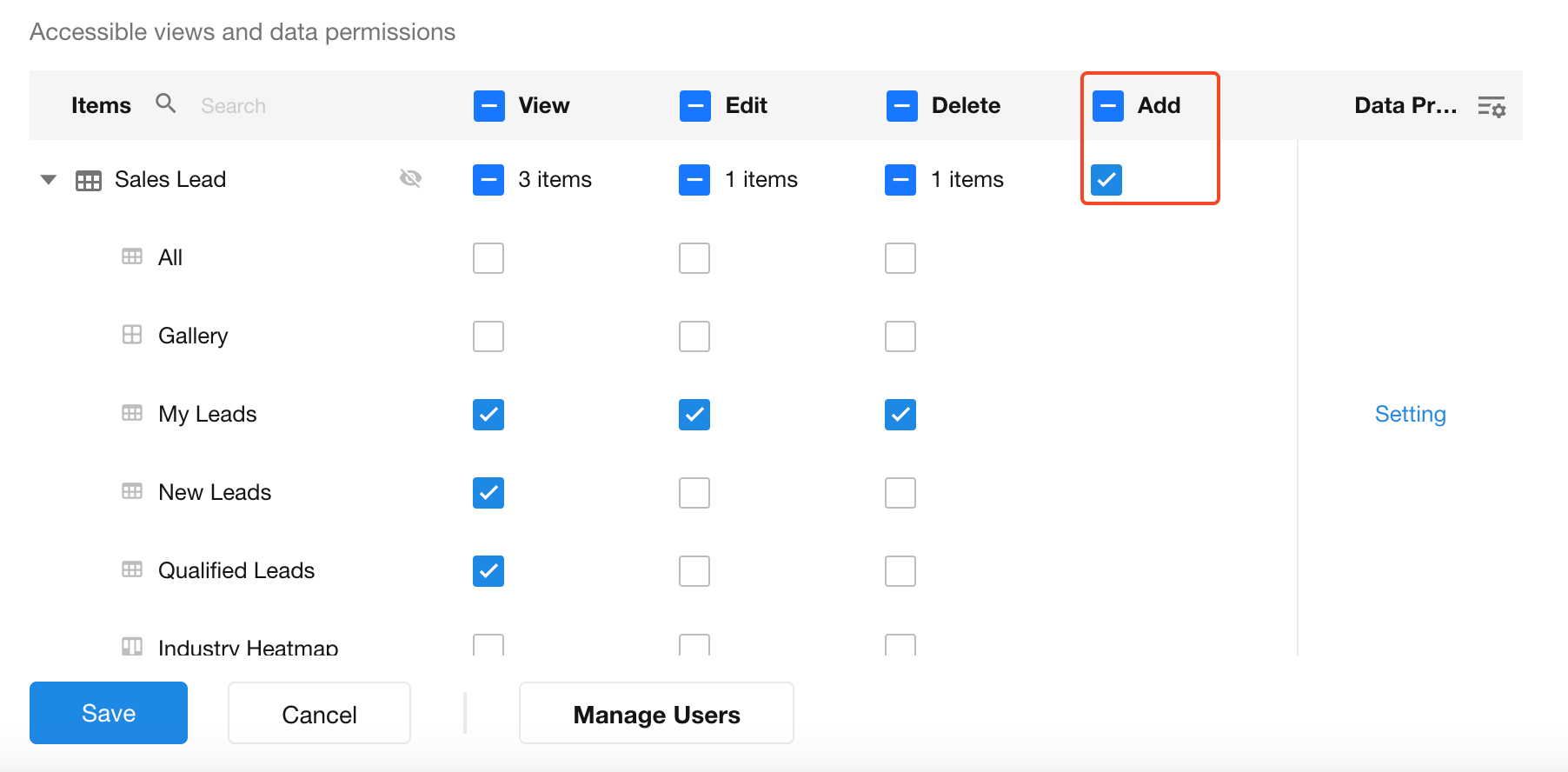
Task: Click the search magnifier icon beside Items
Action: tap(165, 104)
